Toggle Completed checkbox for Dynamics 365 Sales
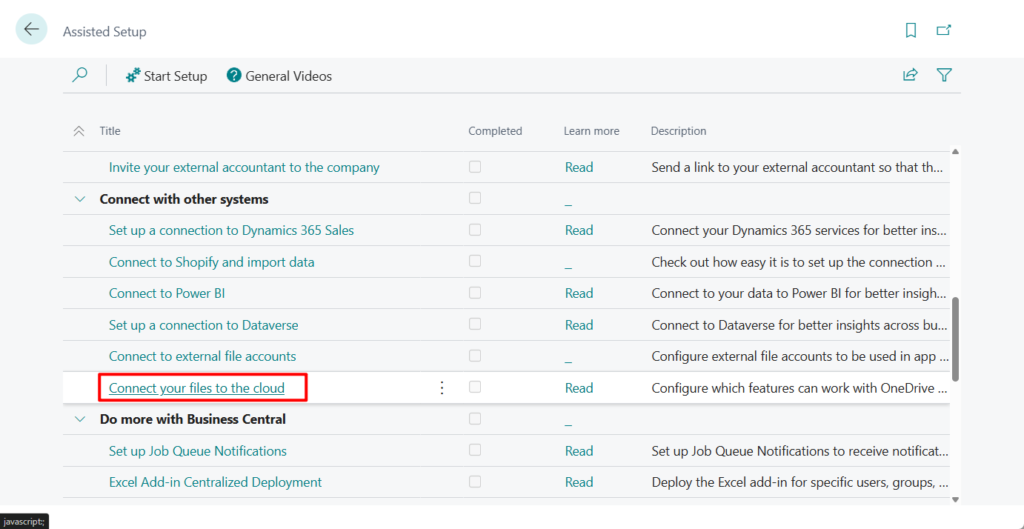 point(475,230)
